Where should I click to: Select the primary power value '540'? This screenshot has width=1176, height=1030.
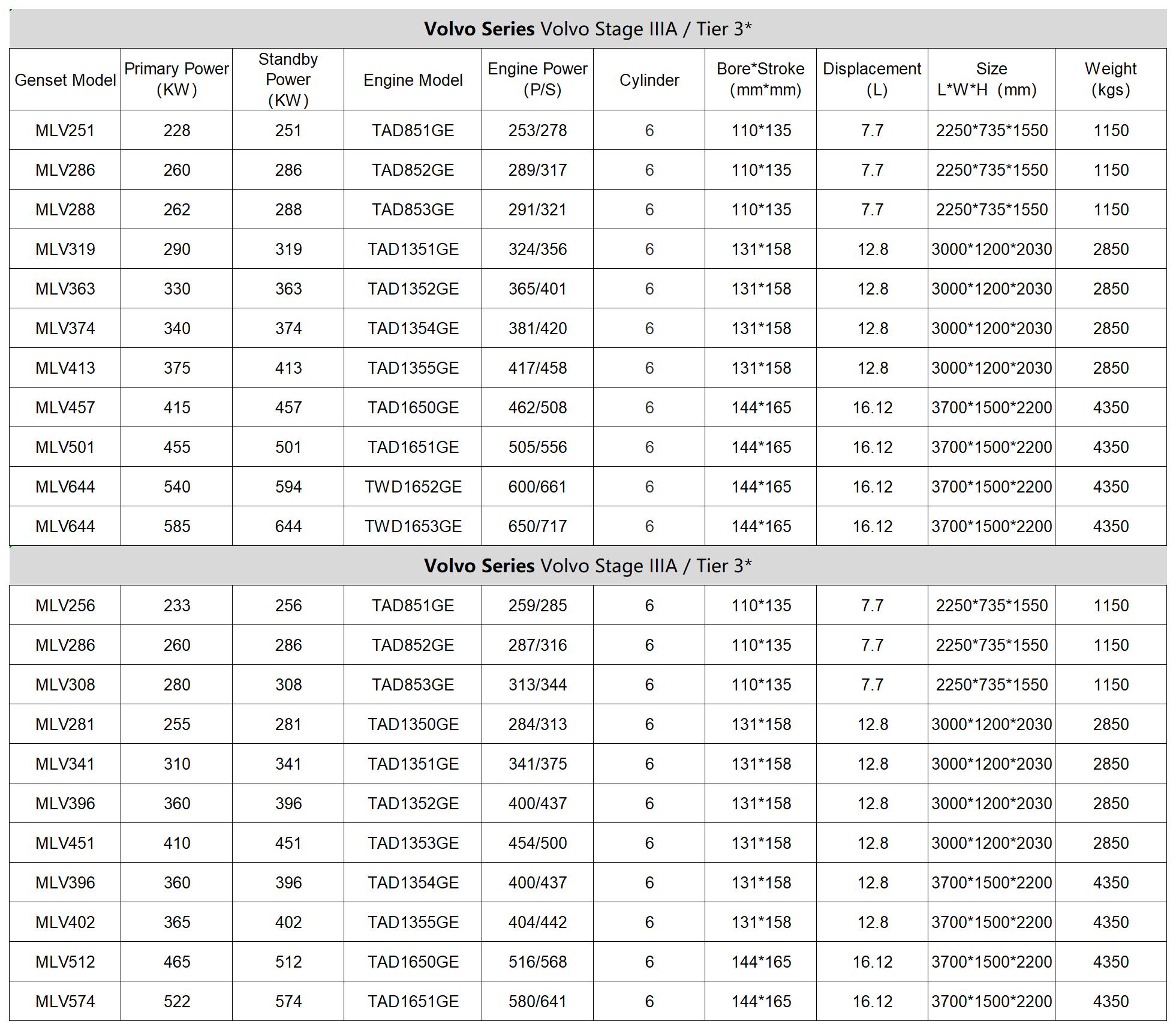click(176, 487)
